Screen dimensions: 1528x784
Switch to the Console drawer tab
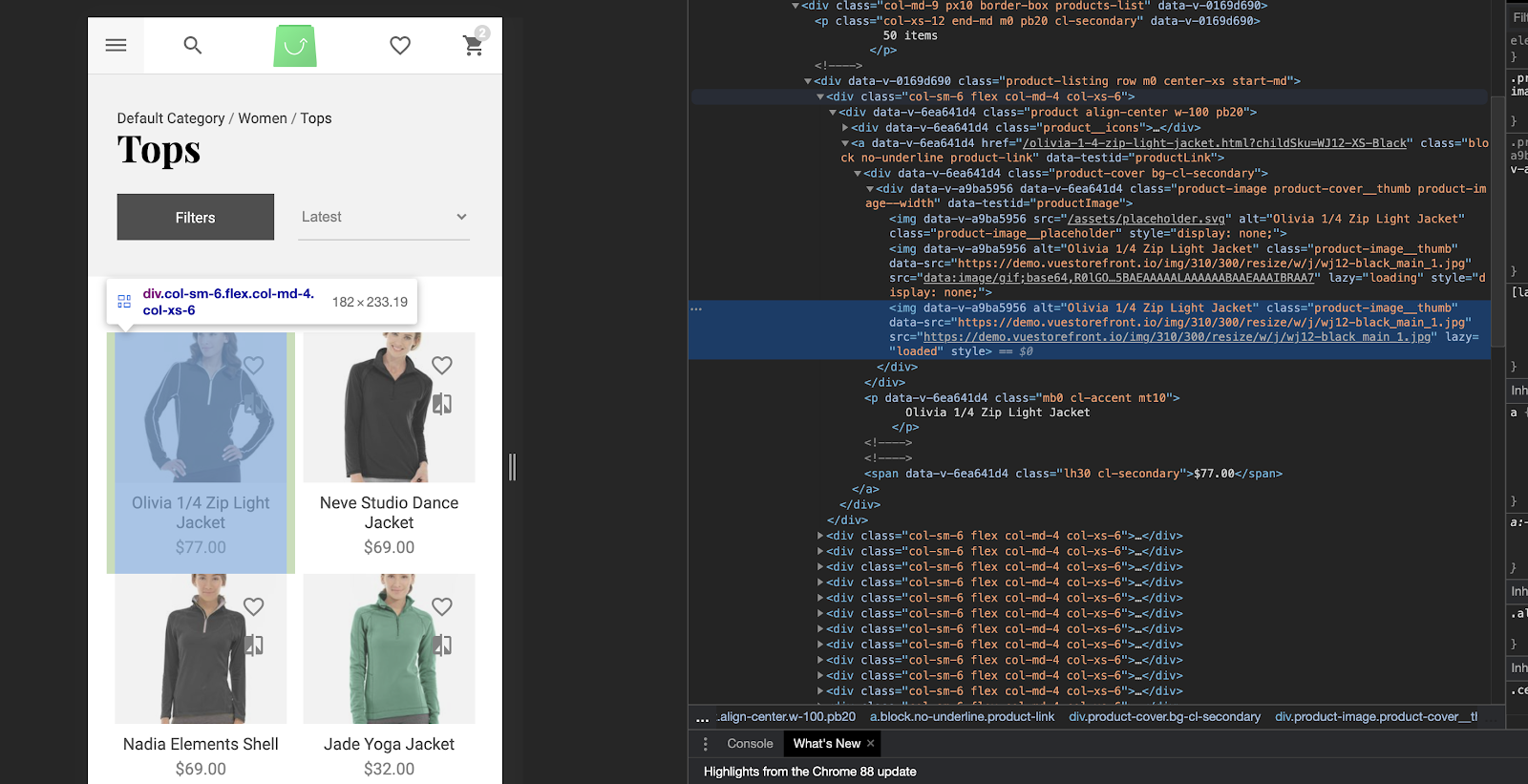[750, 744]
